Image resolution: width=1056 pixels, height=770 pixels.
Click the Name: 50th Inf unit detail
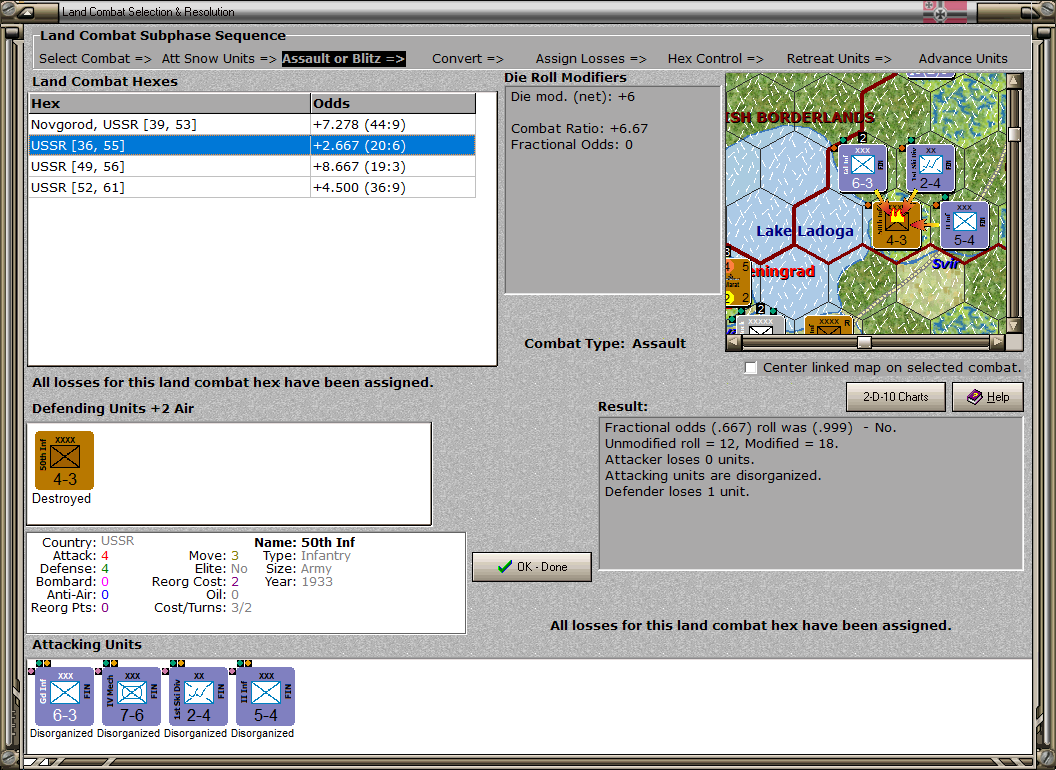point(304,542)
